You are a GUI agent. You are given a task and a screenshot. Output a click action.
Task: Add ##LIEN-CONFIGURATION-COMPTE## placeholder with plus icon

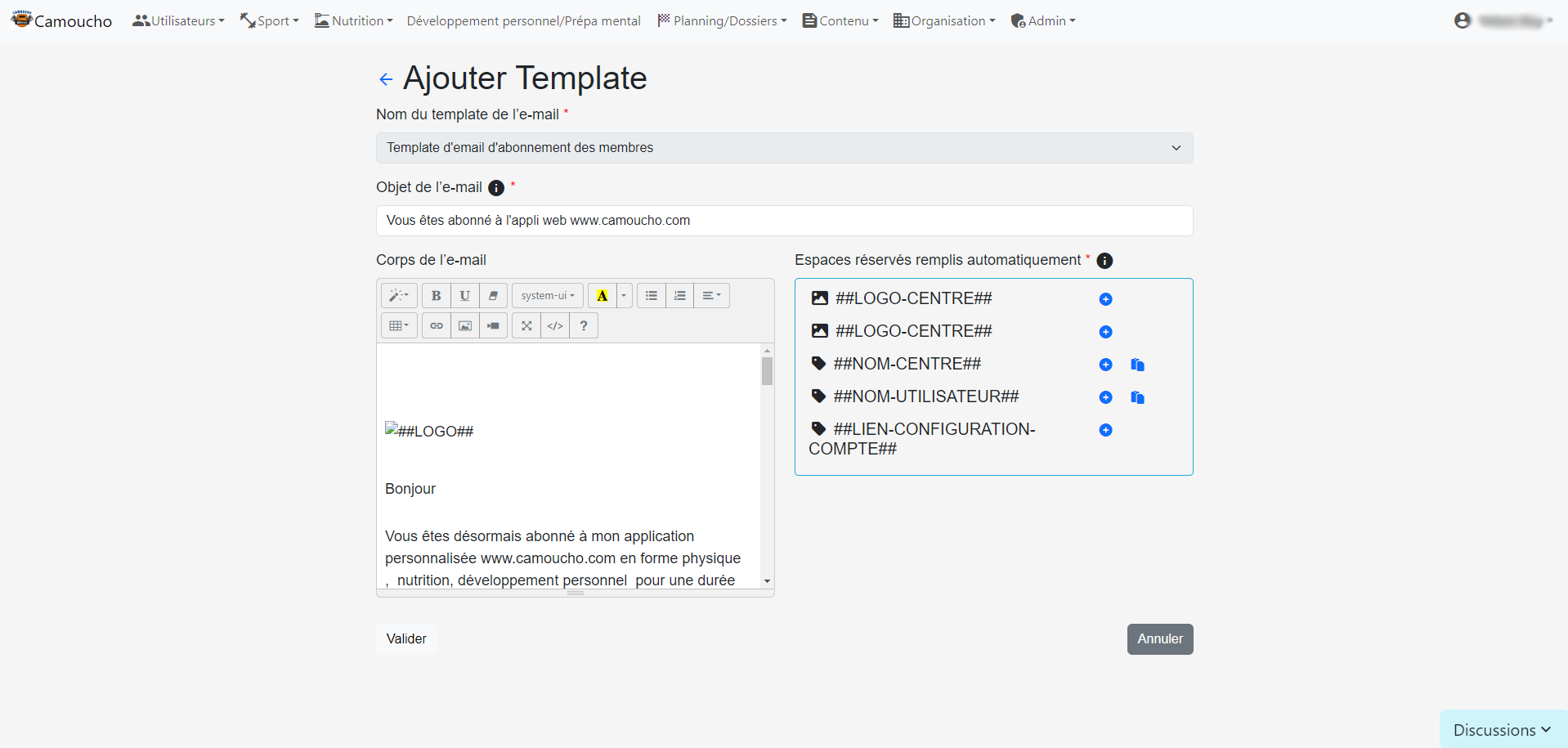pyautogui.click(x=1105, y=430)
